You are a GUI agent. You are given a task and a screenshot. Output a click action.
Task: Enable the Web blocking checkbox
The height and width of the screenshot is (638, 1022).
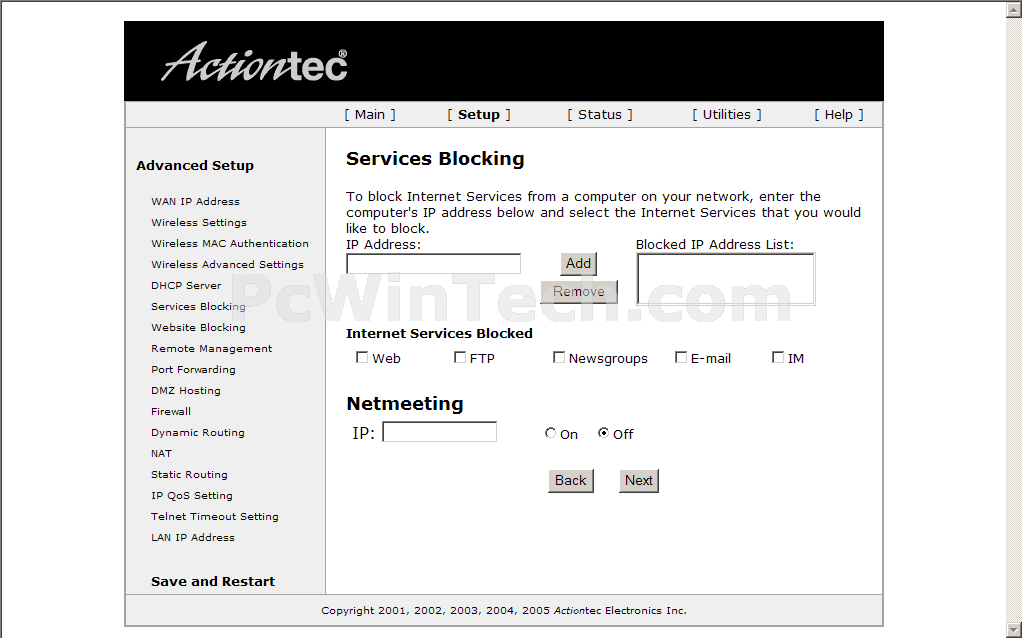(362, 357)
